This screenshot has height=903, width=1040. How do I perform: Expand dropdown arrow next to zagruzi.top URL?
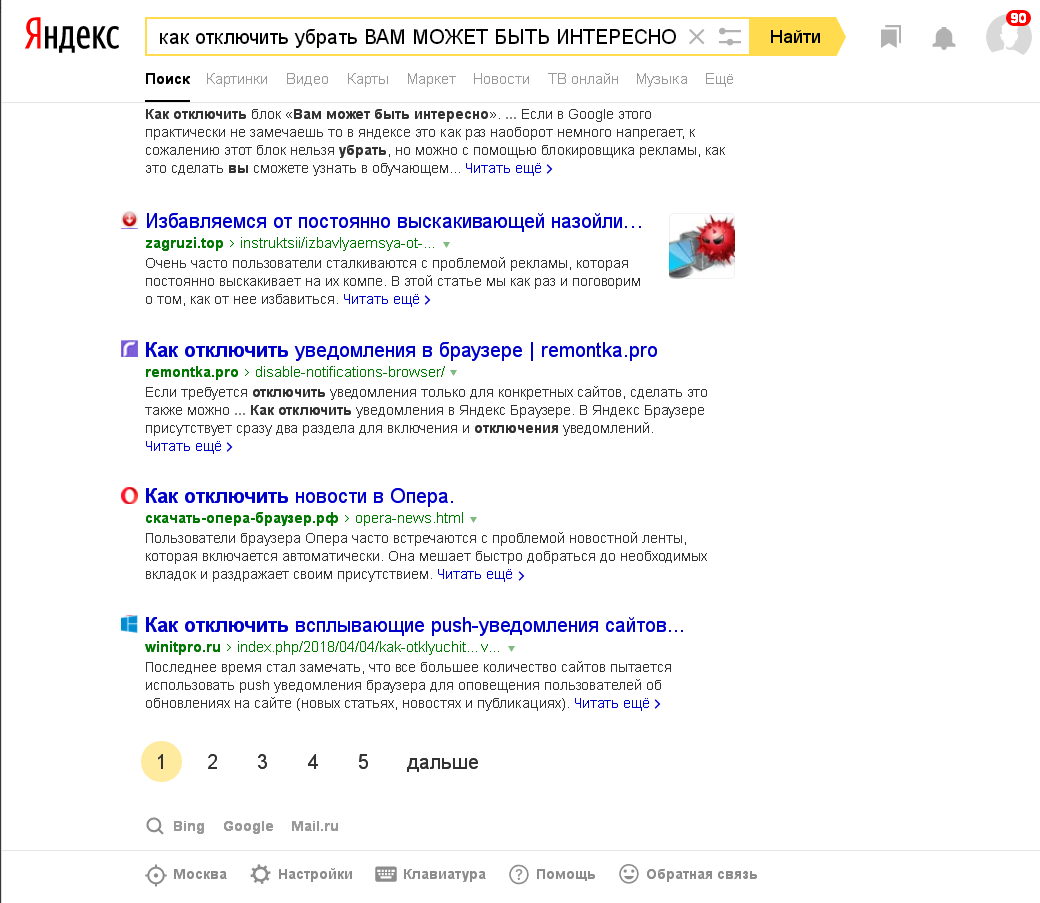coord(446,244)
